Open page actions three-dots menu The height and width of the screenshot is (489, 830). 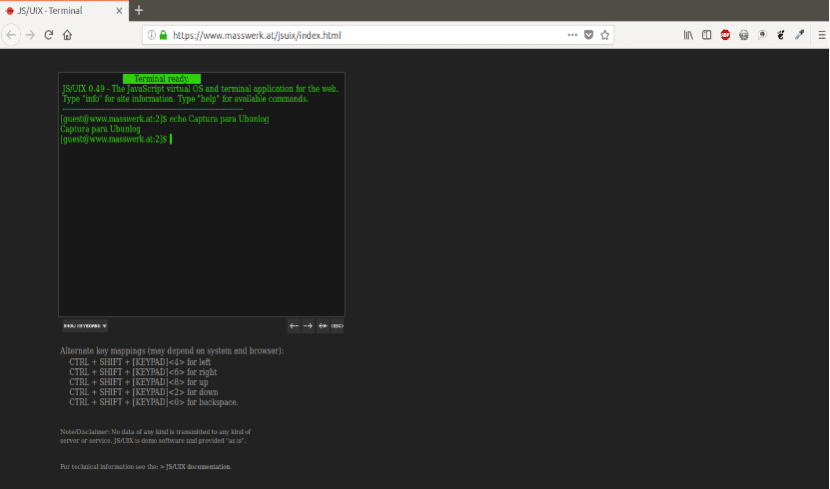coord(572,35)
